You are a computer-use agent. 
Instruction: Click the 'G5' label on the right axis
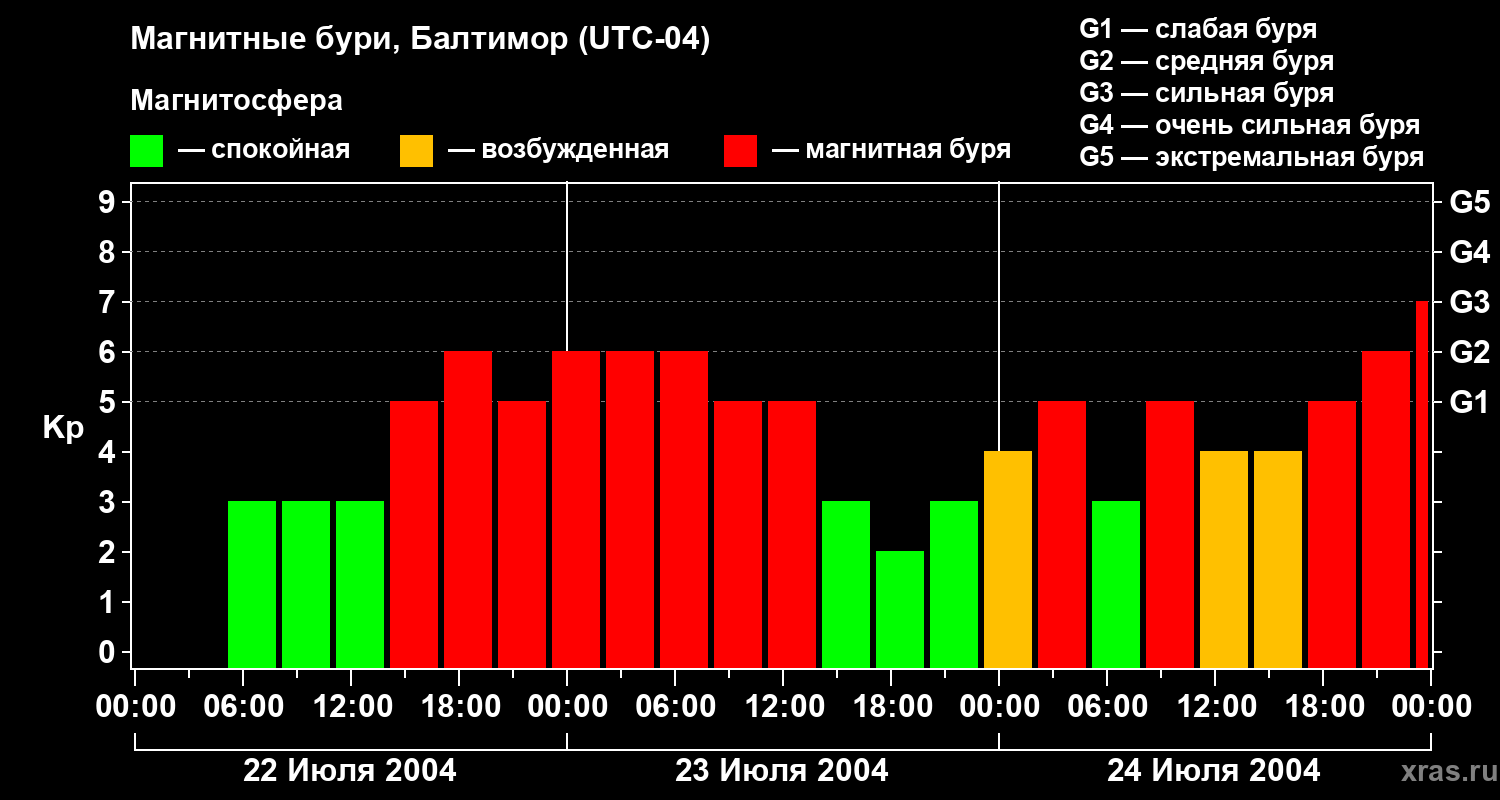coord(1470,203)
